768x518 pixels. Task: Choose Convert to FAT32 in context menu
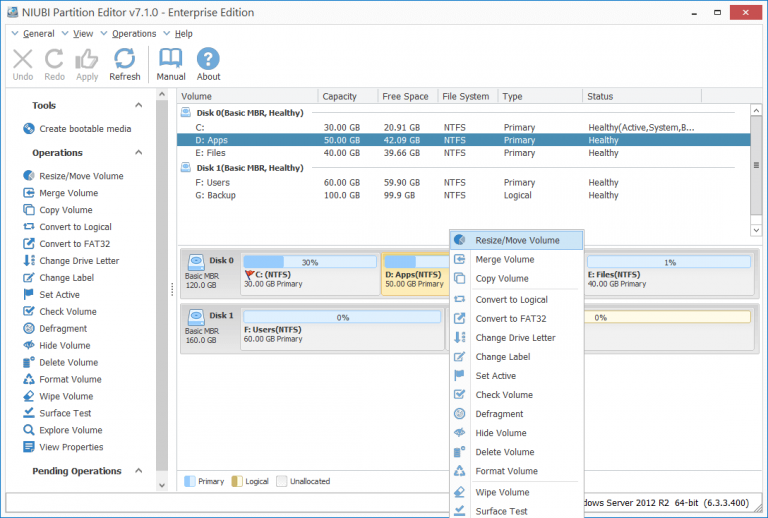pyautogui.click(x=516, y=319)
